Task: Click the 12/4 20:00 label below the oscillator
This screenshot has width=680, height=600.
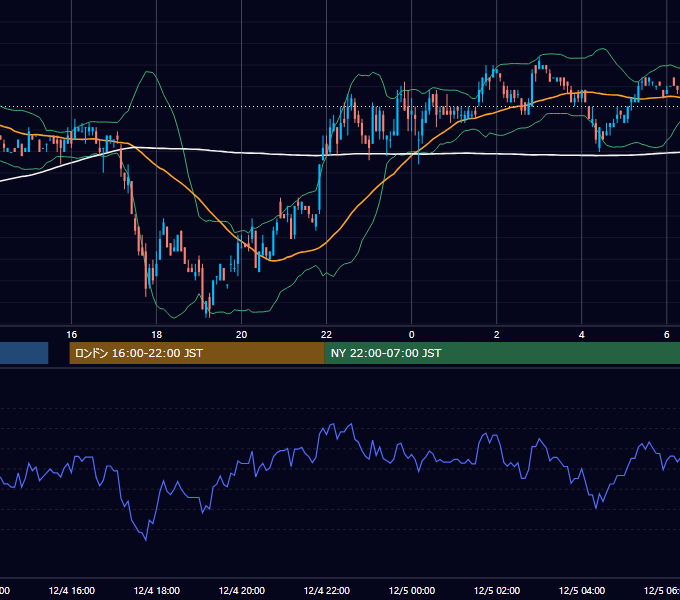Action: tap(242, 590)
